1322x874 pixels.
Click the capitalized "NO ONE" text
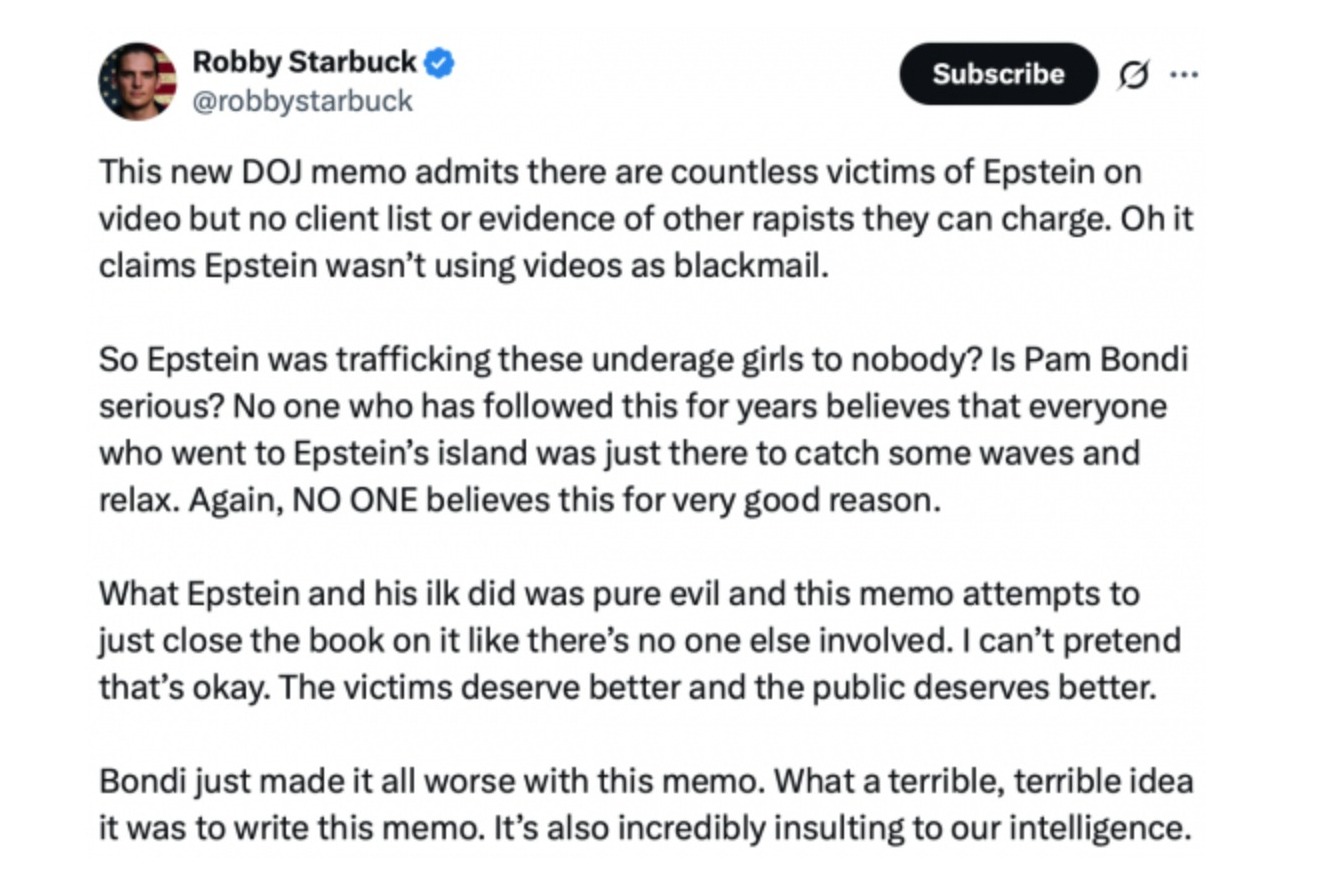click(355, 500)
